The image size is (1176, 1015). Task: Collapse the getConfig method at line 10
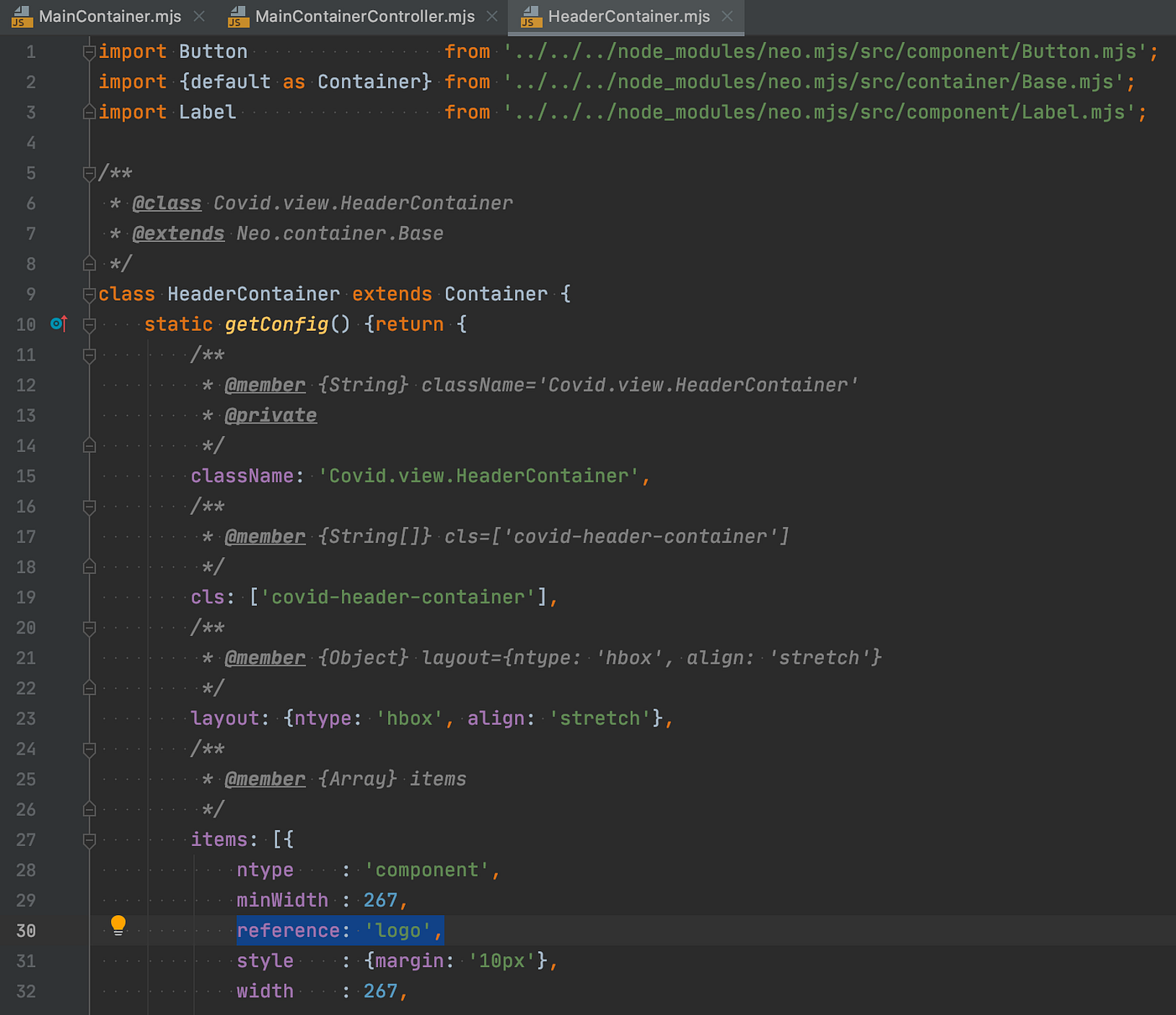[89, 323]
